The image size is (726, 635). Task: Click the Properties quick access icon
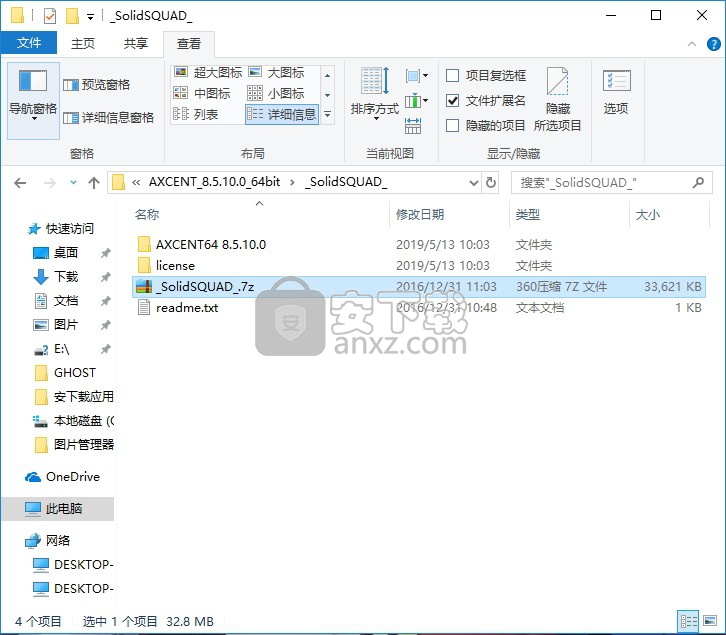[x=50, y=16]
